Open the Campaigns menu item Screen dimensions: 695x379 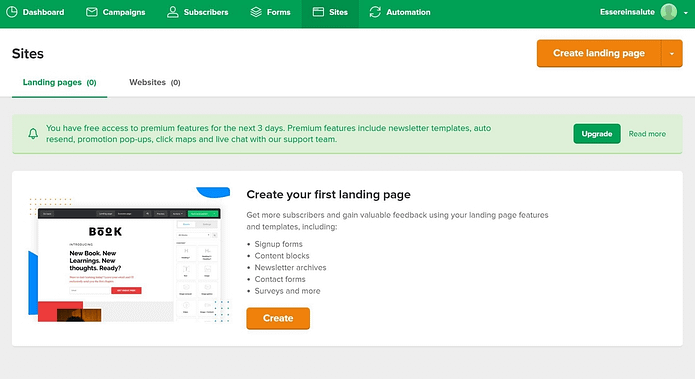point(115,12)
